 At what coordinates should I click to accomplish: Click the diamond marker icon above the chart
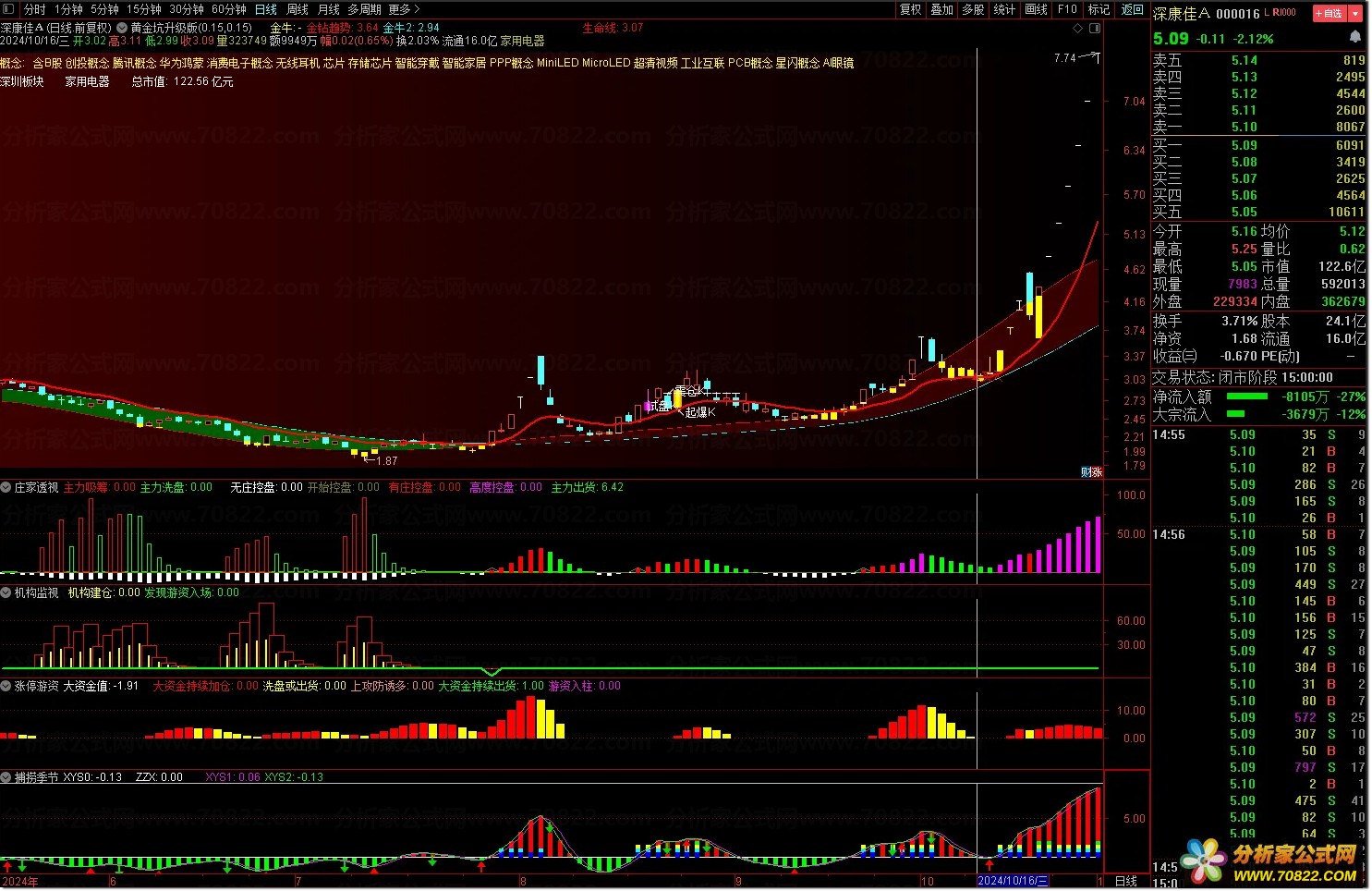[1077, 29]
